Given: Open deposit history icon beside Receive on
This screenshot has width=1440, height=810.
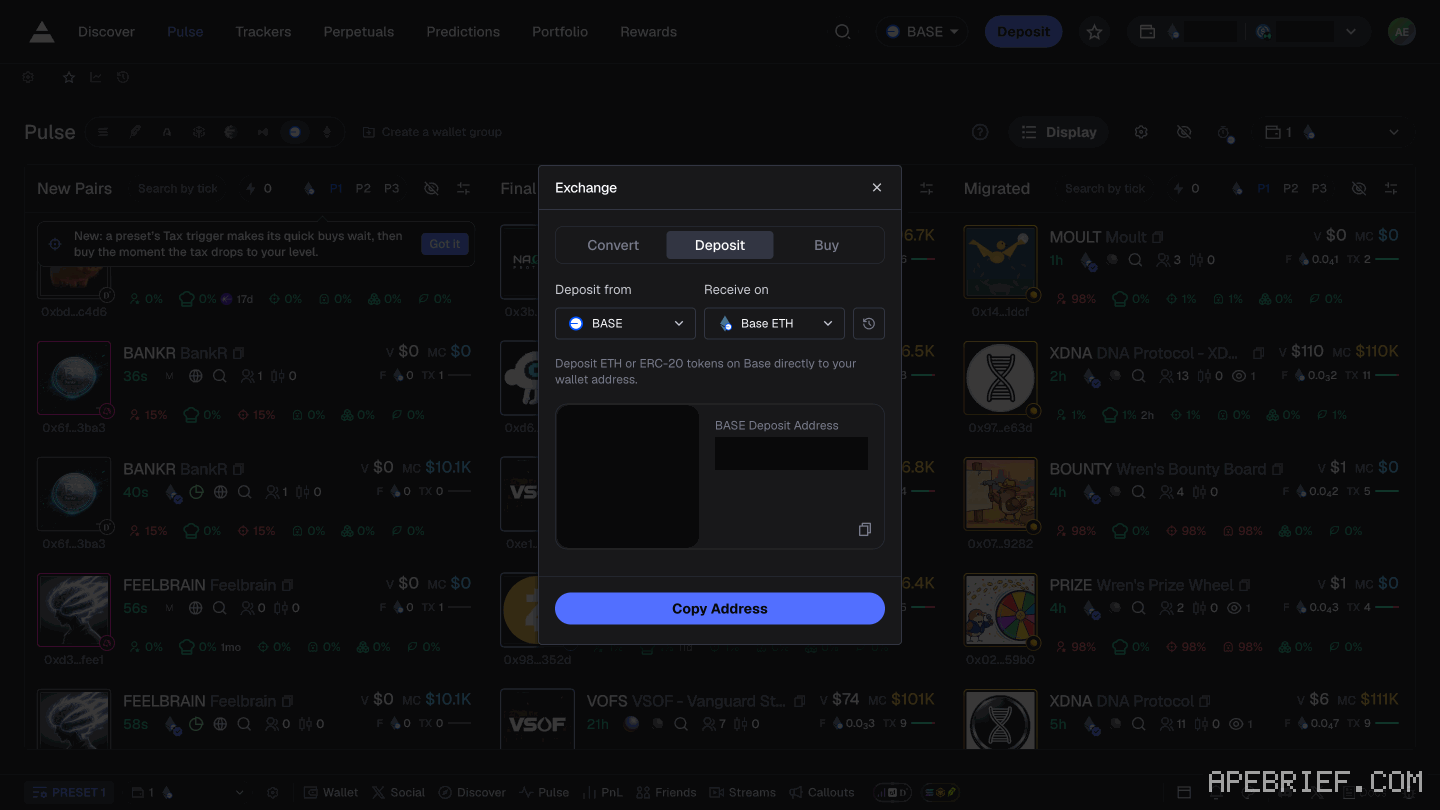Looking at the screenshot, I should pyautogui.click(x=869, y=323).
